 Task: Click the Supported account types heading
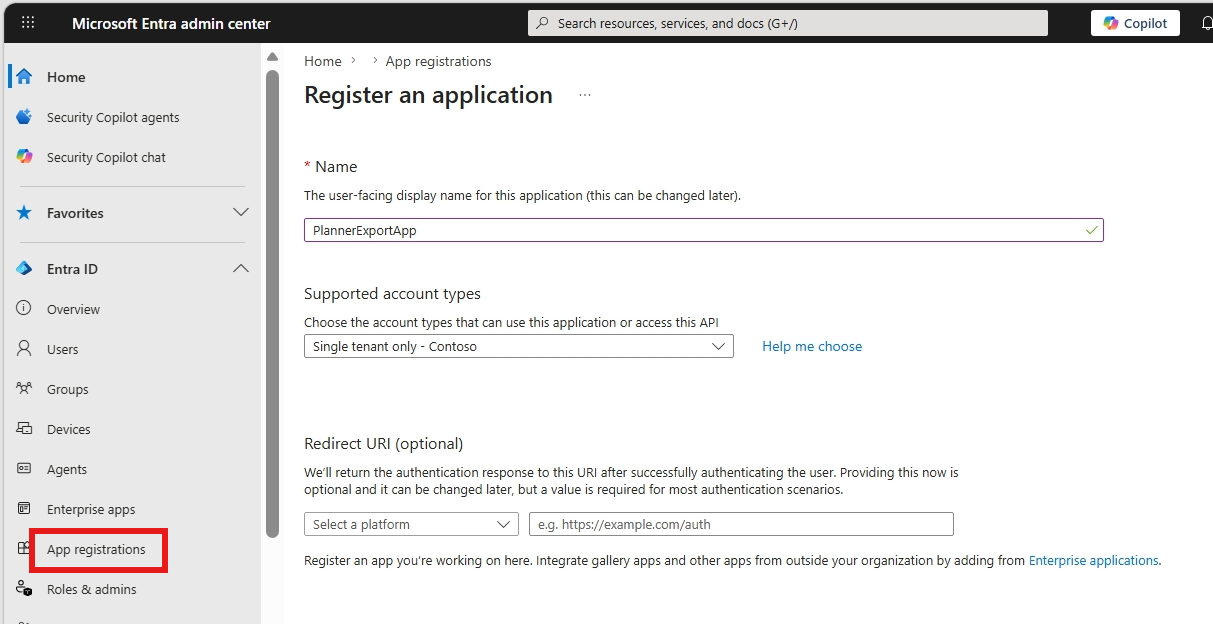coord(392,294)
